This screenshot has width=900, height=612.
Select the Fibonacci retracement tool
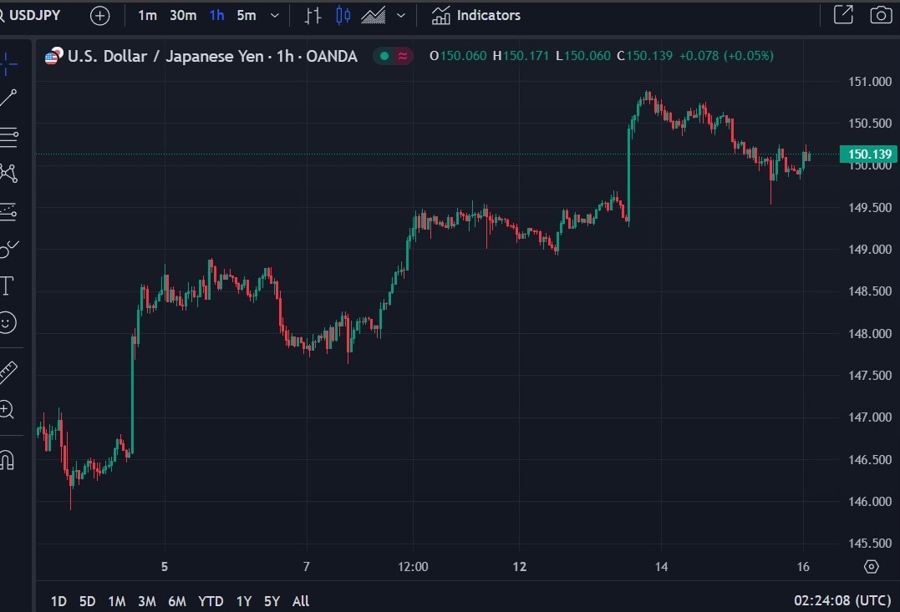[x=8, y=137]
